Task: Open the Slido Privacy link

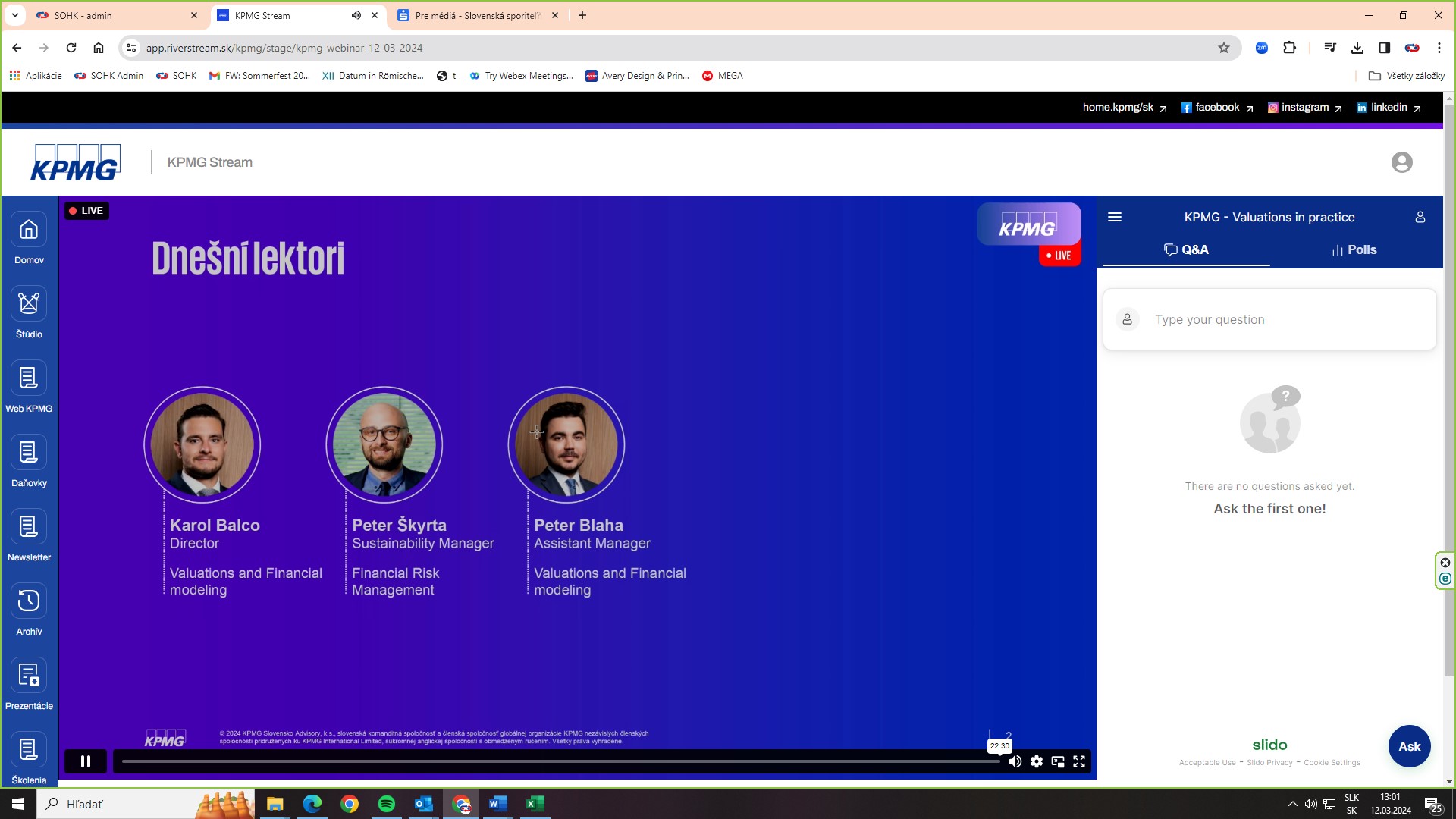Action: (1269, 763)
